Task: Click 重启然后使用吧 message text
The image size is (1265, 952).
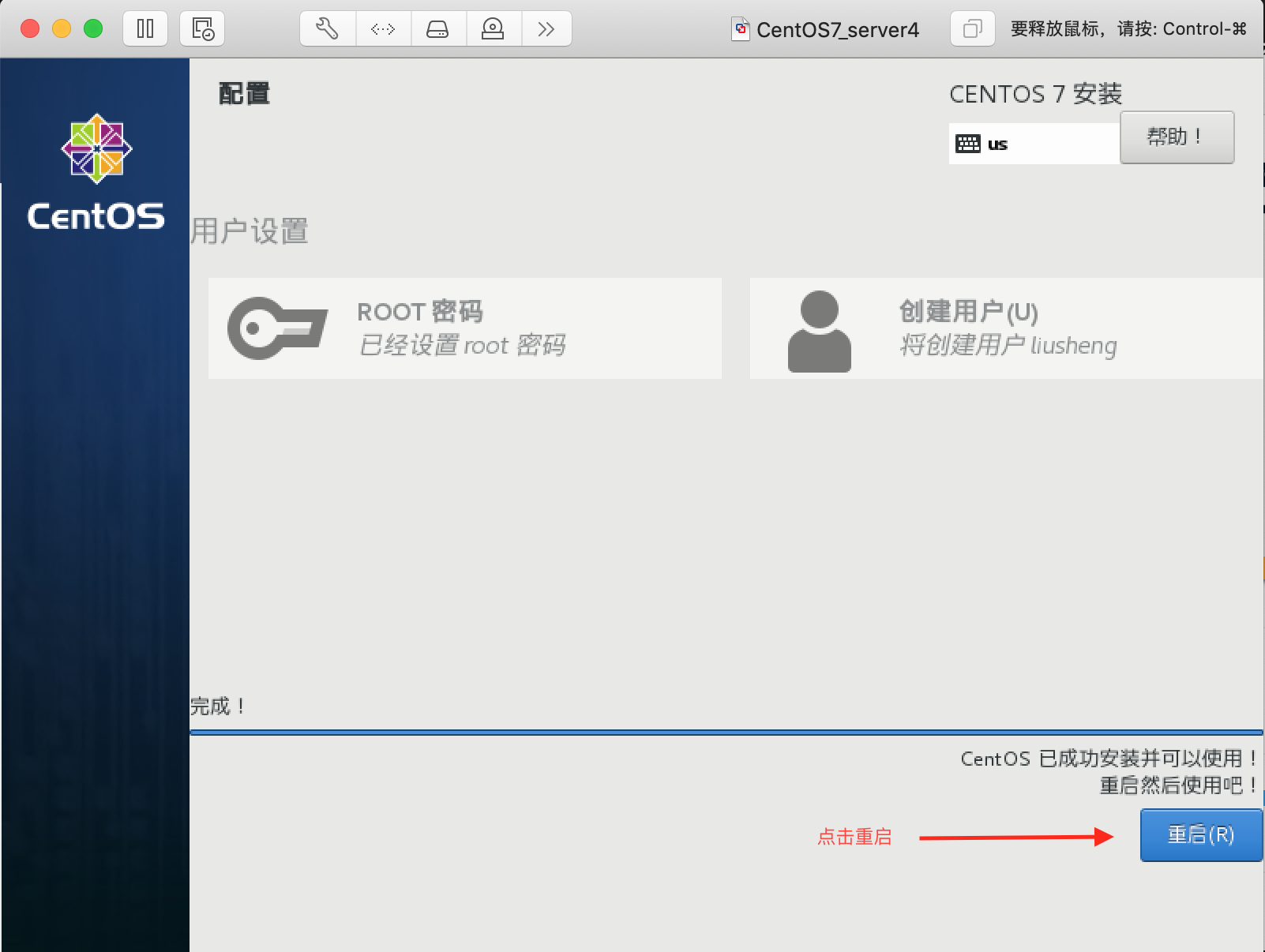Action: point(1179,785)
